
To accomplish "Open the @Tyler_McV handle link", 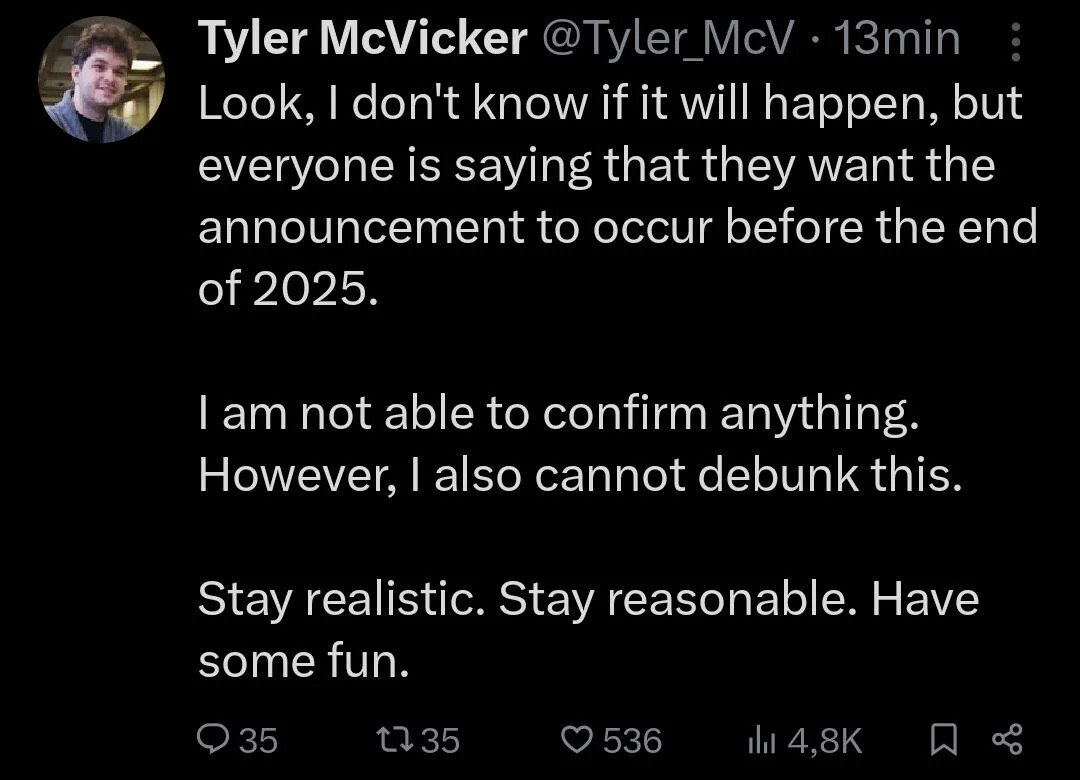I will coord(669,40).
